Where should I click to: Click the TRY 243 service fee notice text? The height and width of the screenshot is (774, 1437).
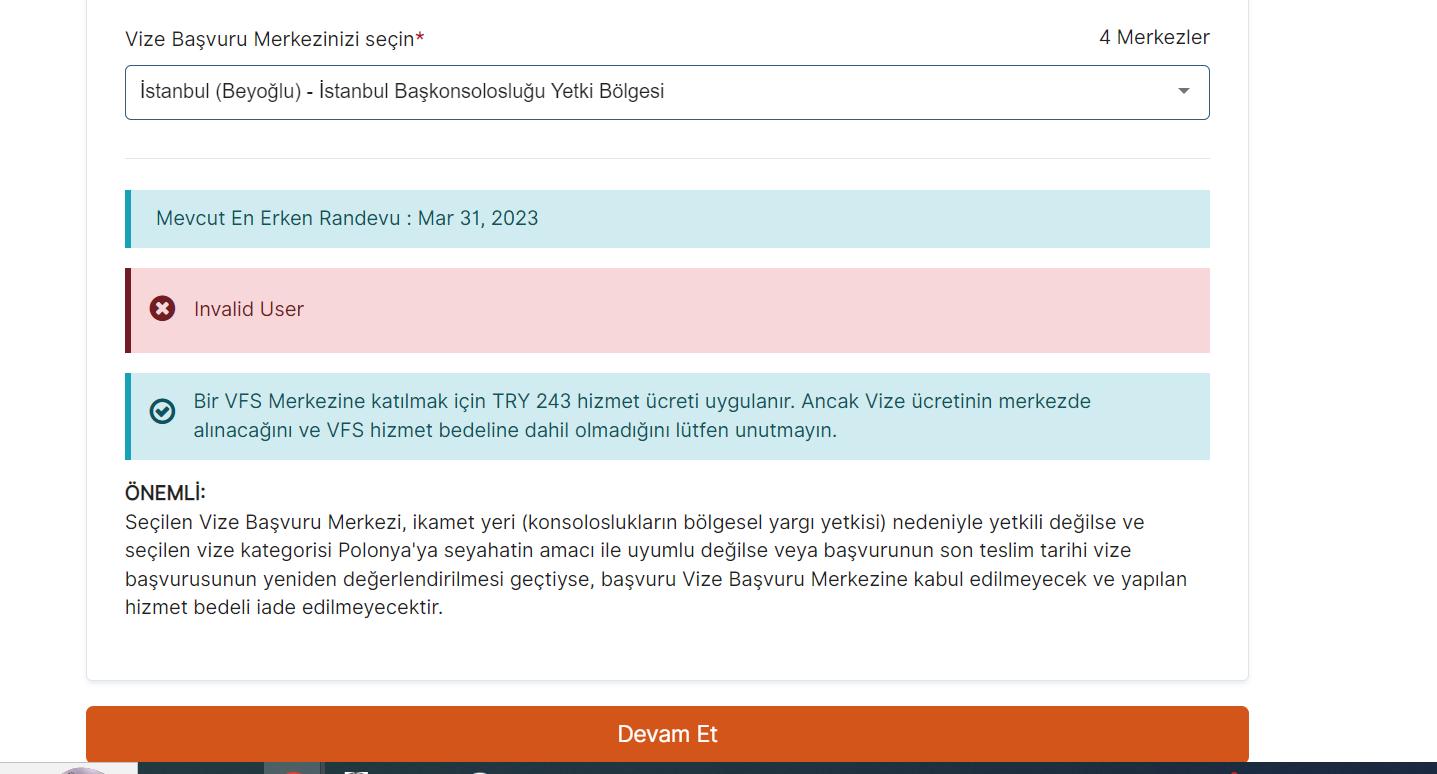(642, 416)
